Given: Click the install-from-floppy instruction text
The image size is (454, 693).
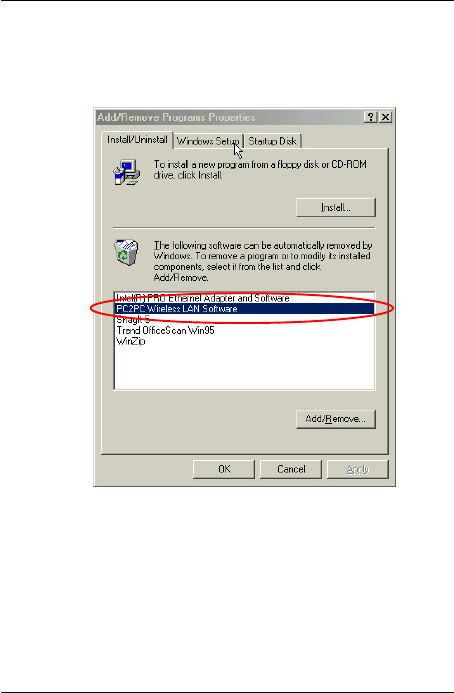Looking at the screenshot, I should [260, 170].
